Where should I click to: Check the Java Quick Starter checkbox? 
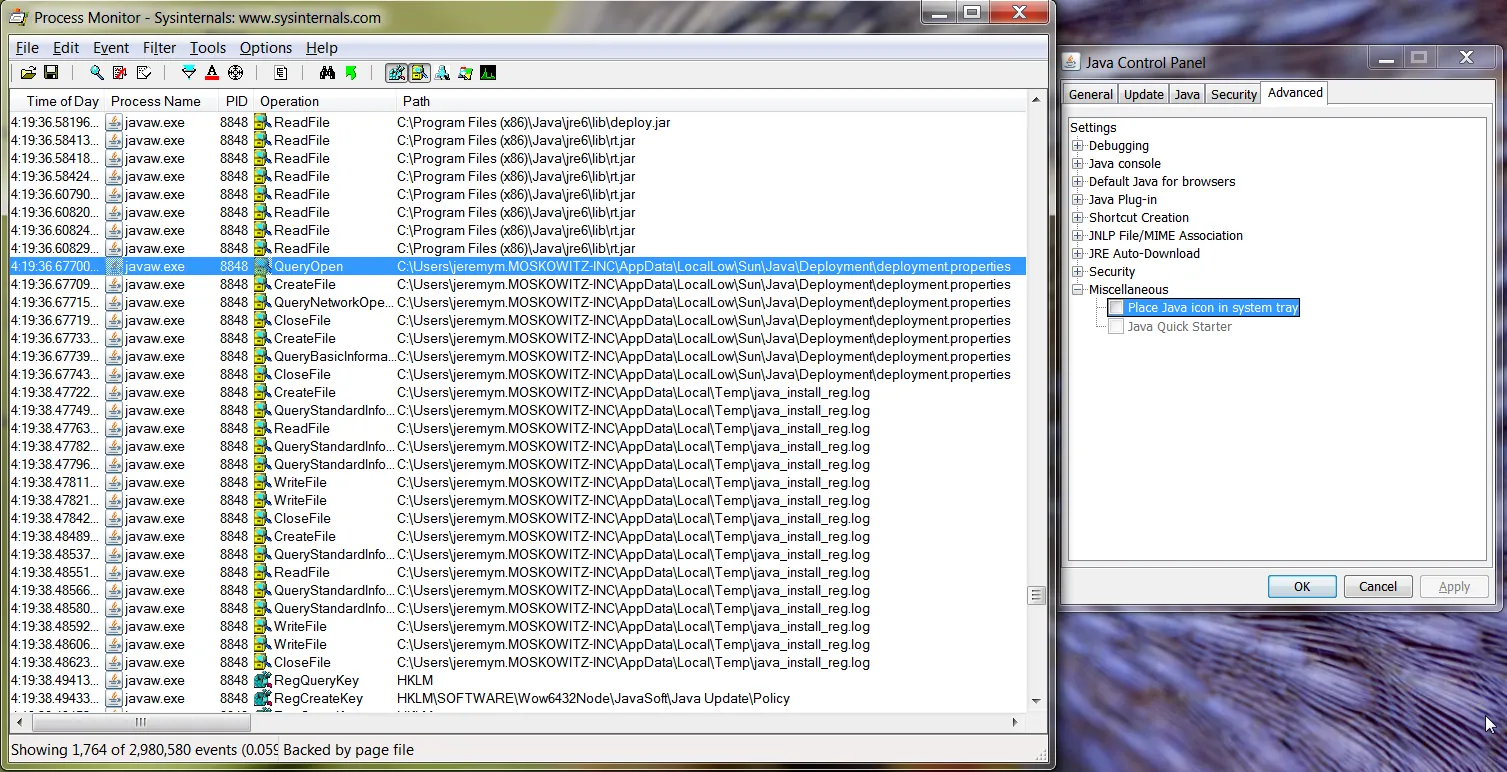tap(1116, 326)
